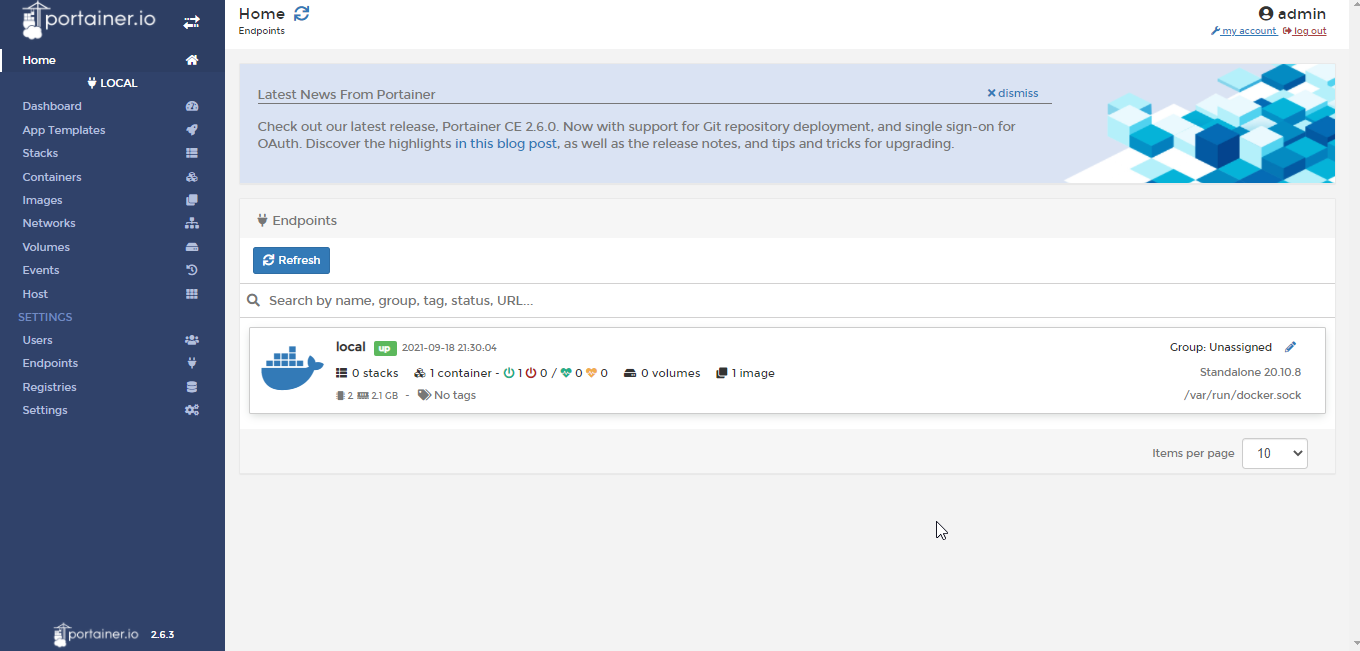Click the 'log out' link
This screenshot has height=651, width=1360.
1305,31
